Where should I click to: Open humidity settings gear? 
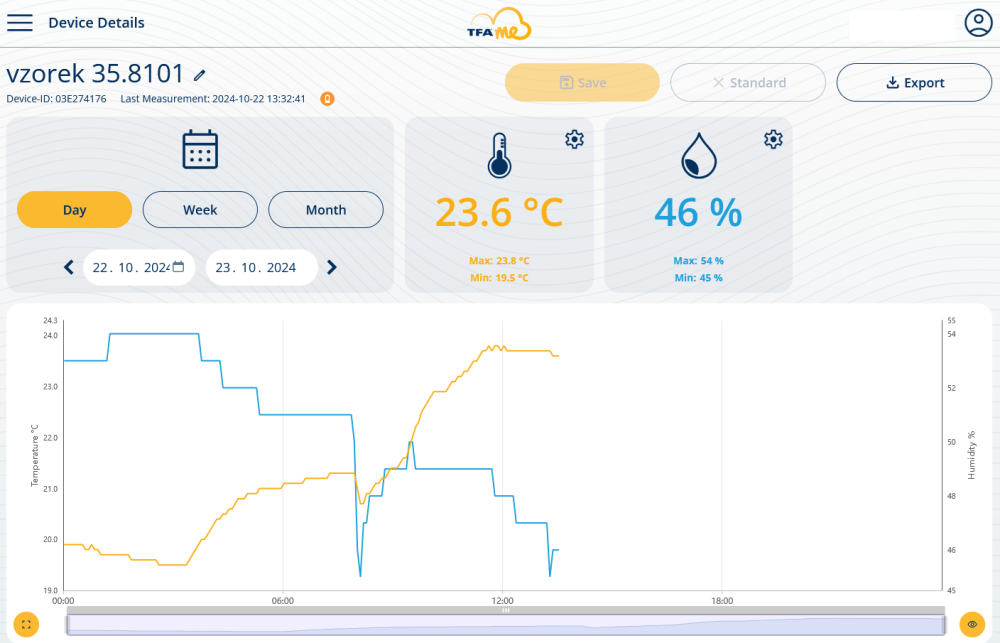click(773, 139)
